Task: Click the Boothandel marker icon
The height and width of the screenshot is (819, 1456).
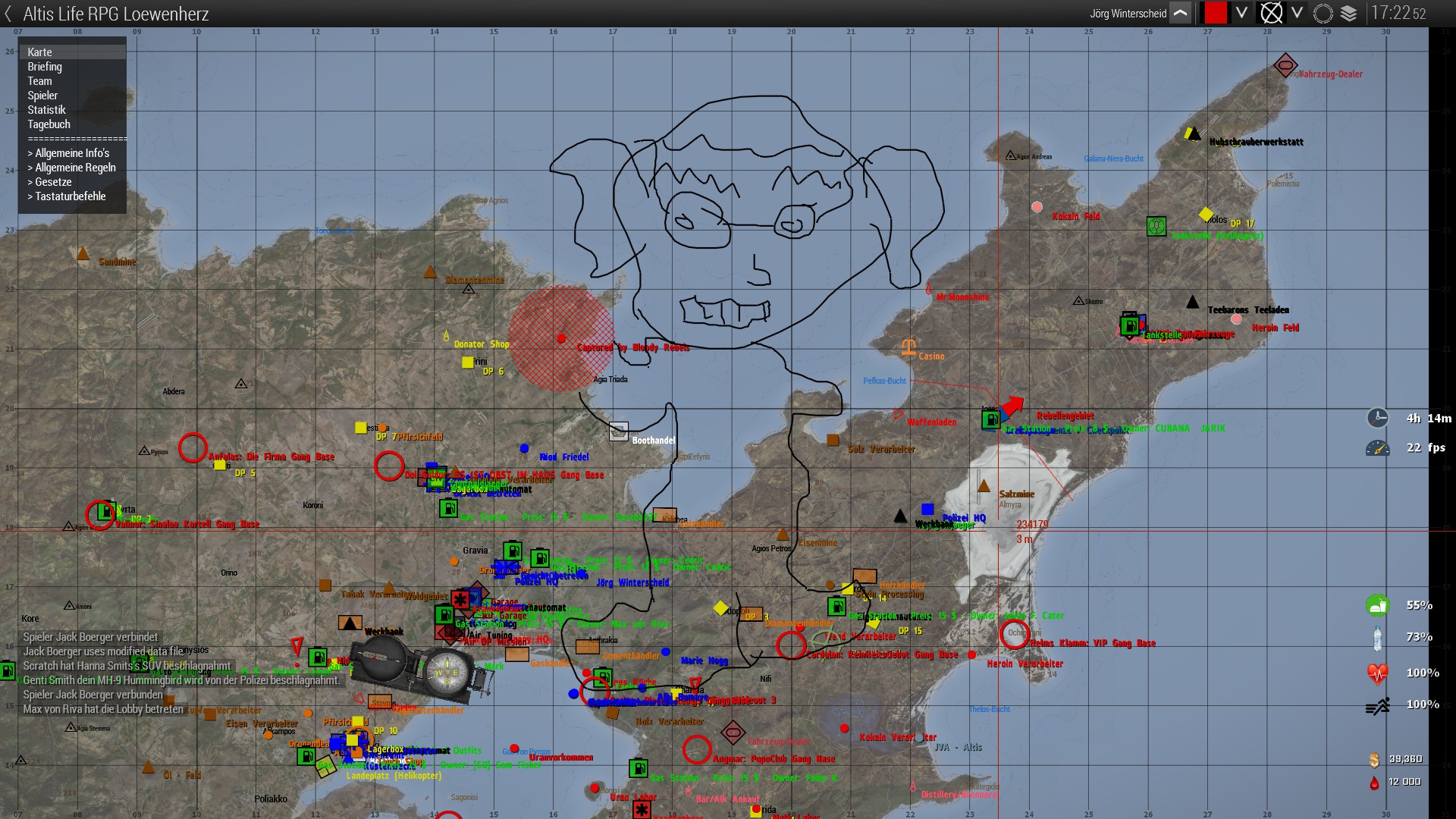Action: [619, 431]
